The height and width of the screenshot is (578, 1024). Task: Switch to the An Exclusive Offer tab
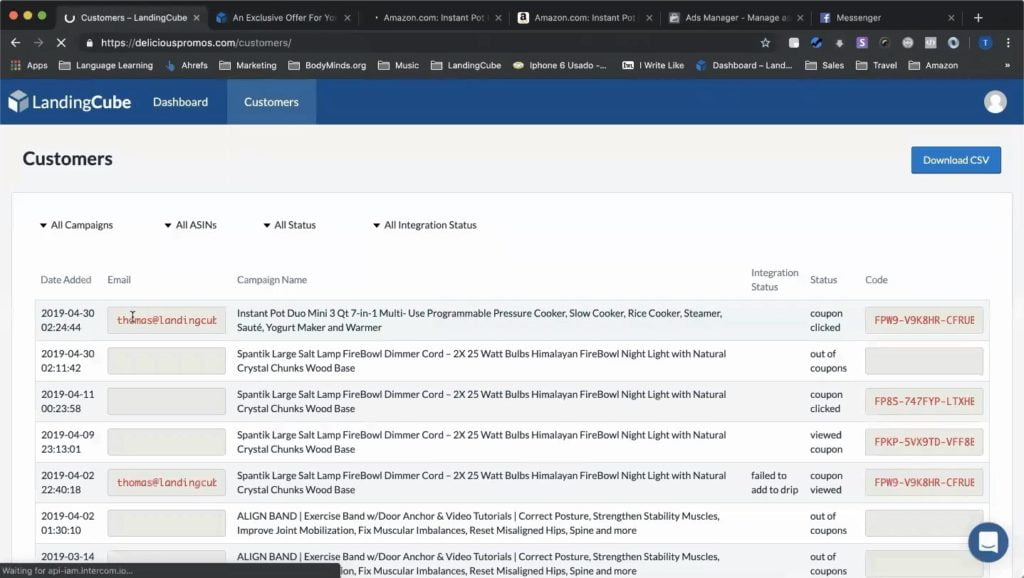[284, 18]
